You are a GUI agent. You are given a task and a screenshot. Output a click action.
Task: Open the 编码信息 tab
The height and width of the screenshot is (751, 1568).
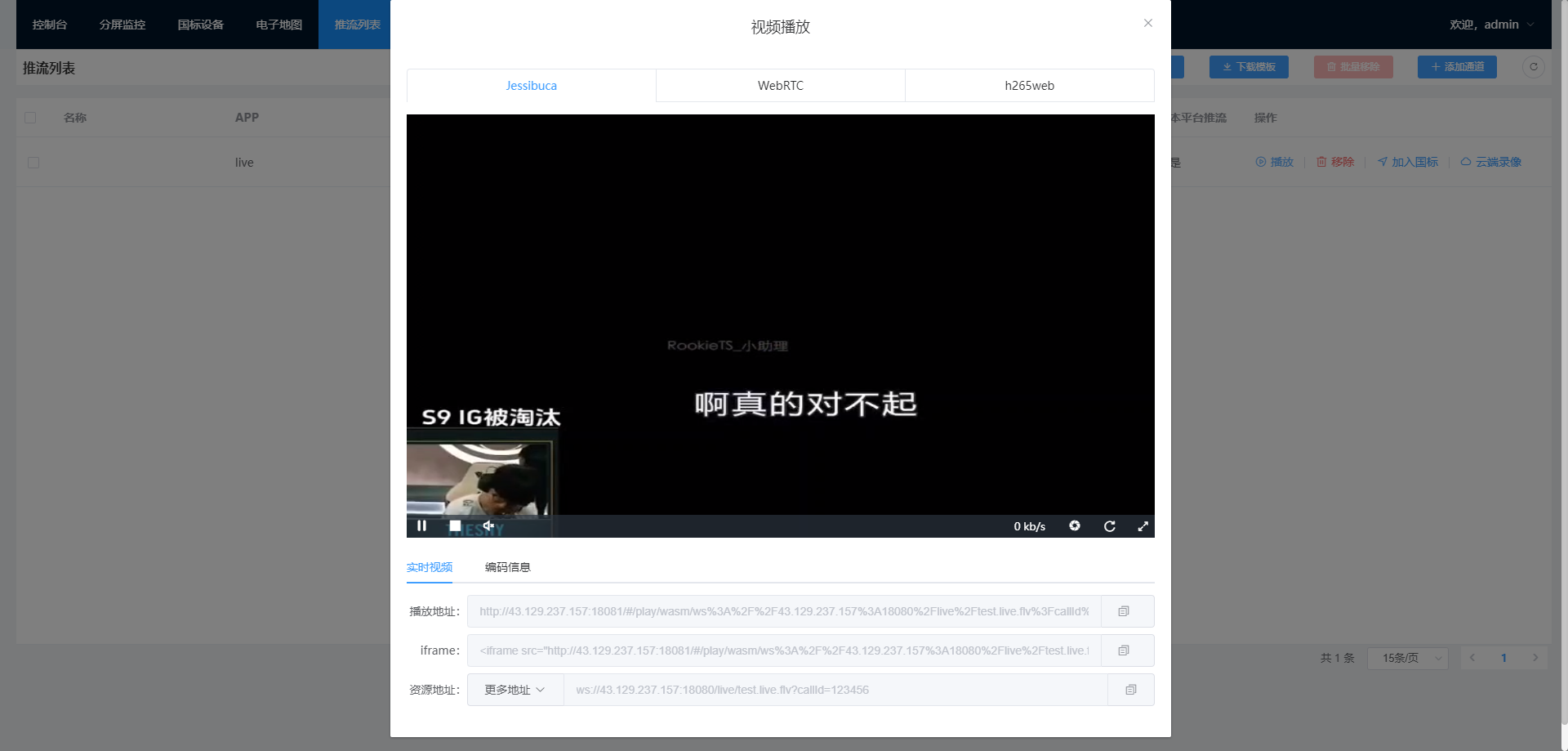tap(507, 567)
